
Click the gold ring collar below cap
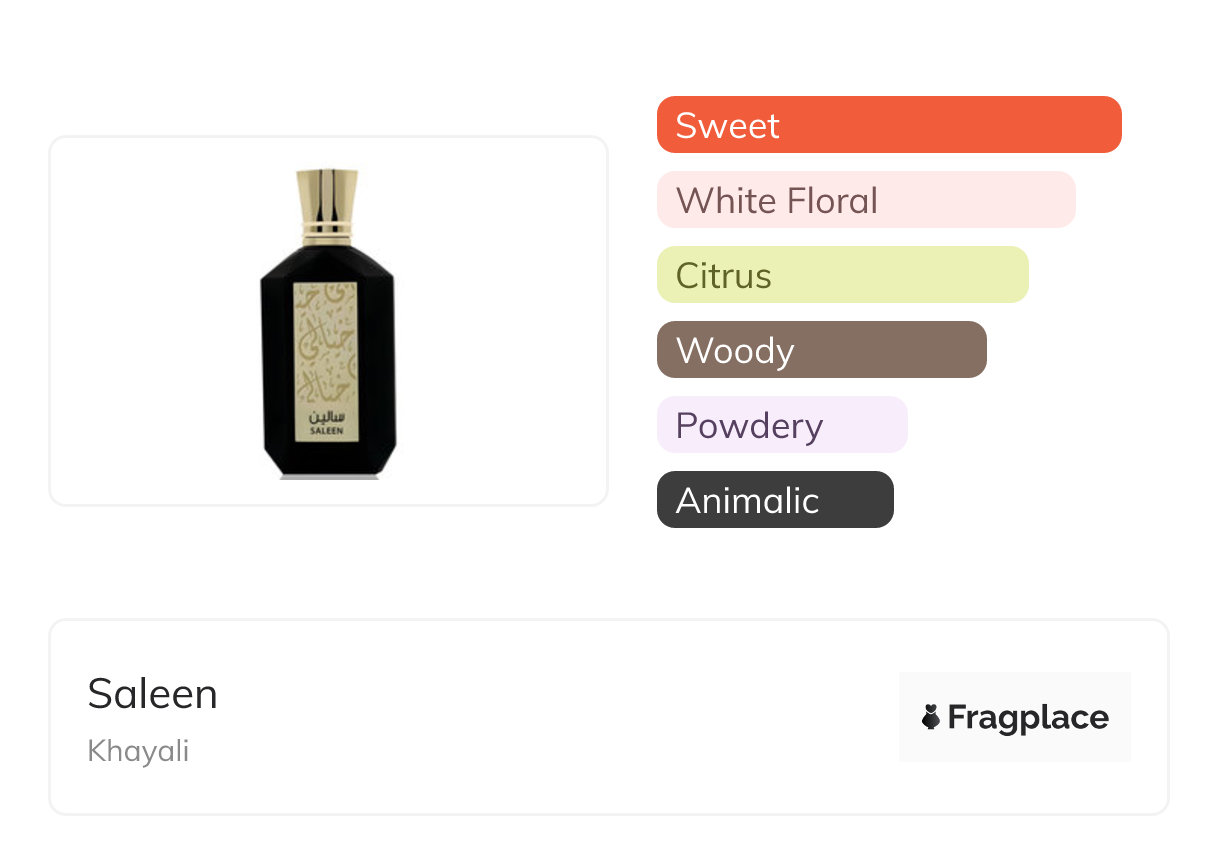[x=327, y=233]
